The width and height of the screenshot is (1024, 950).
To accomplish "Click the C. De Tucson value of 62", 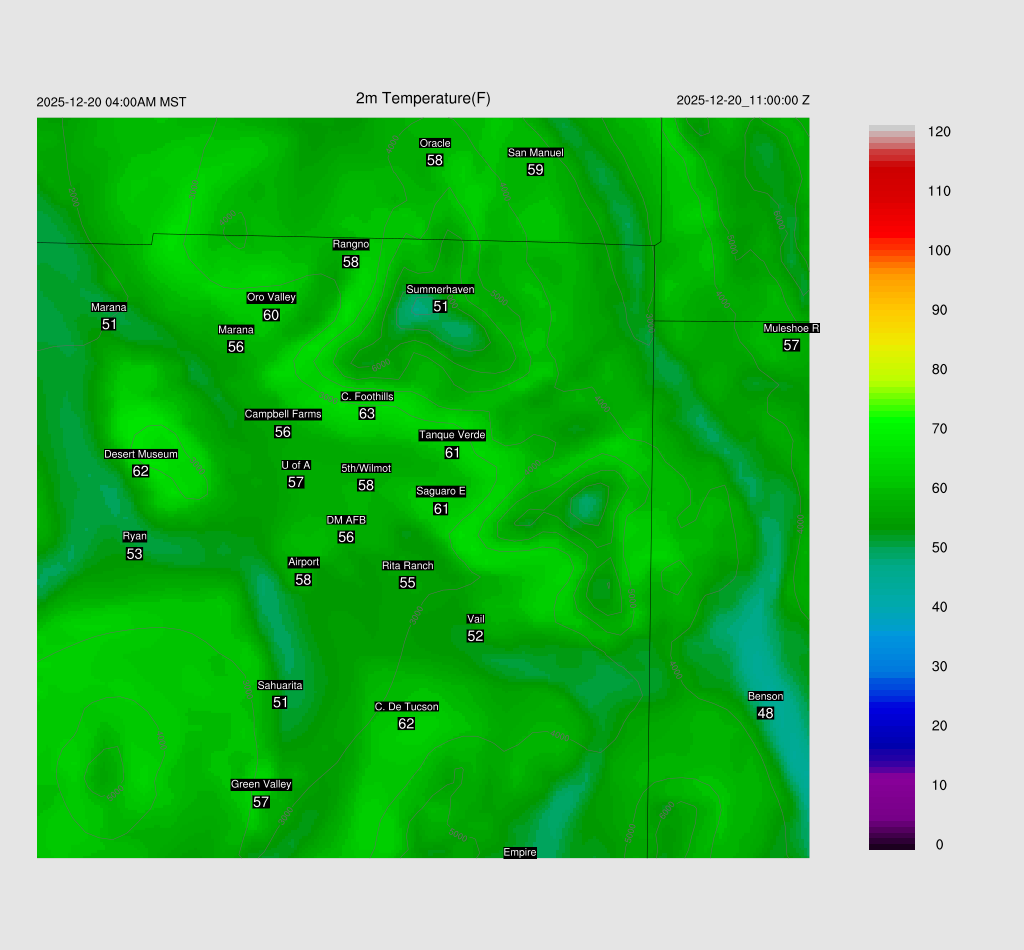I will tap(406, 724).
